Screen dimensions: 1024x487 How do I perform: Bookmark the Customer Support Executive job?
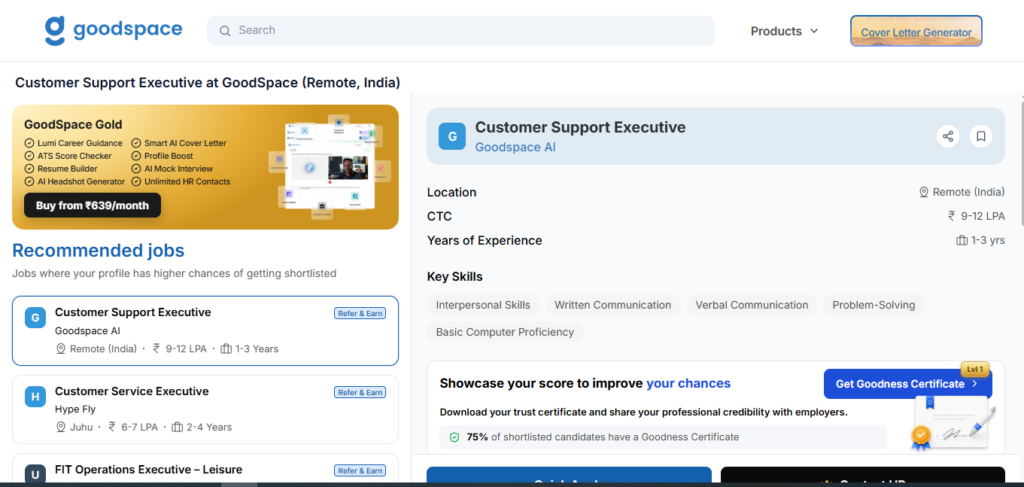click(981, 136)
